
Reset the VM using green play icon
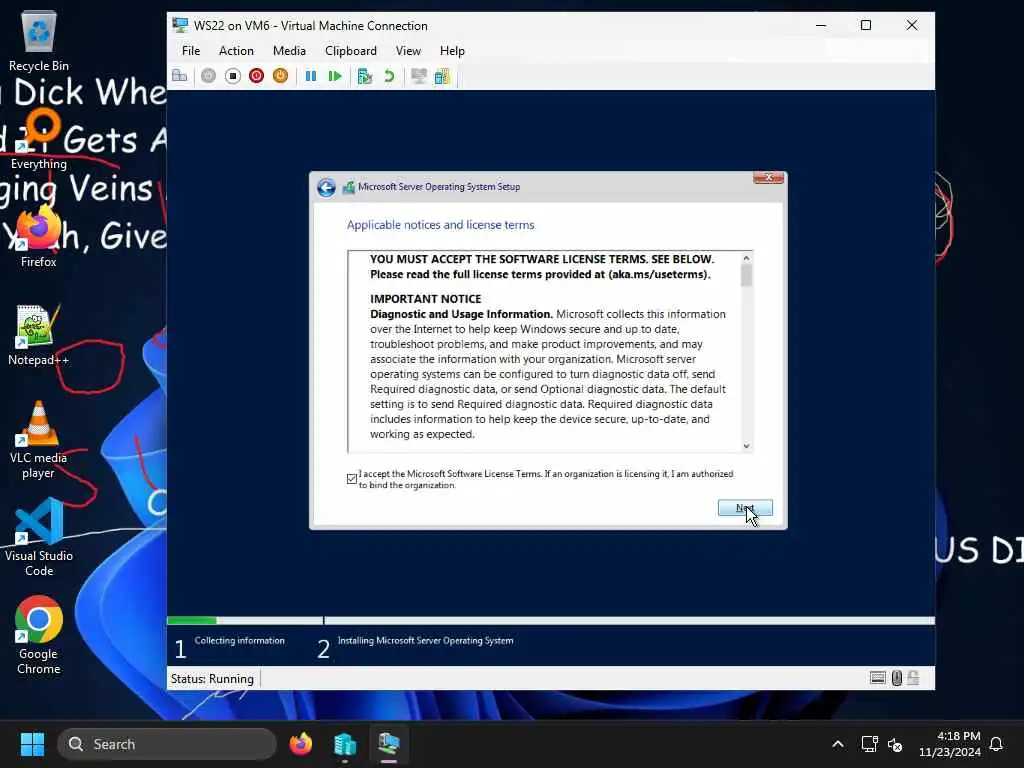(x=335, y=76)
